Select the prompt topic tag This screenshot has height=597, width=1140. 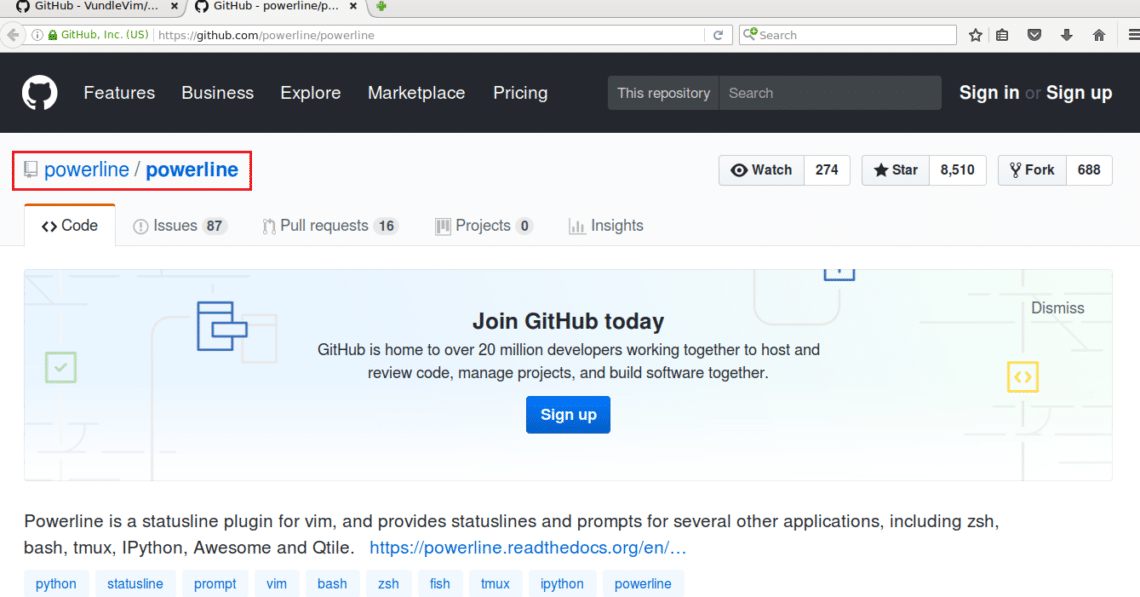(215, 584)
